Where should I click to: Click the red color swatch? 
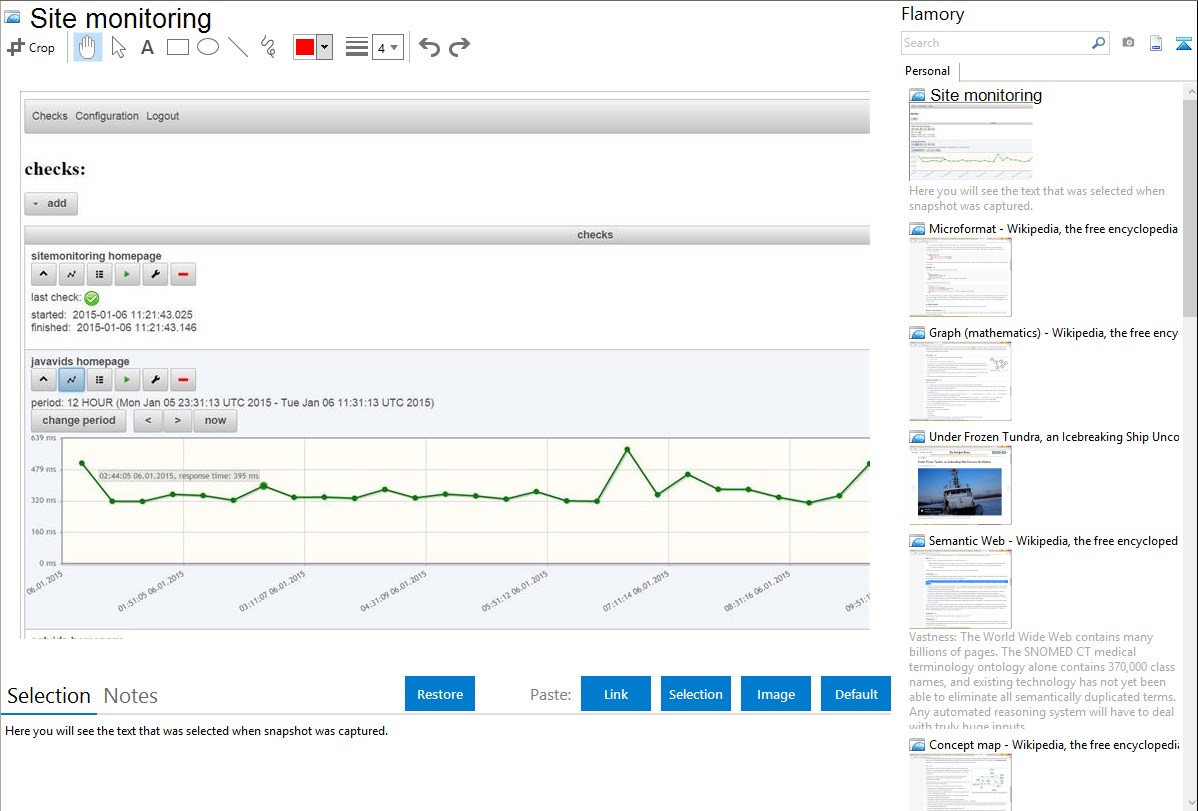tap(305, 47)
